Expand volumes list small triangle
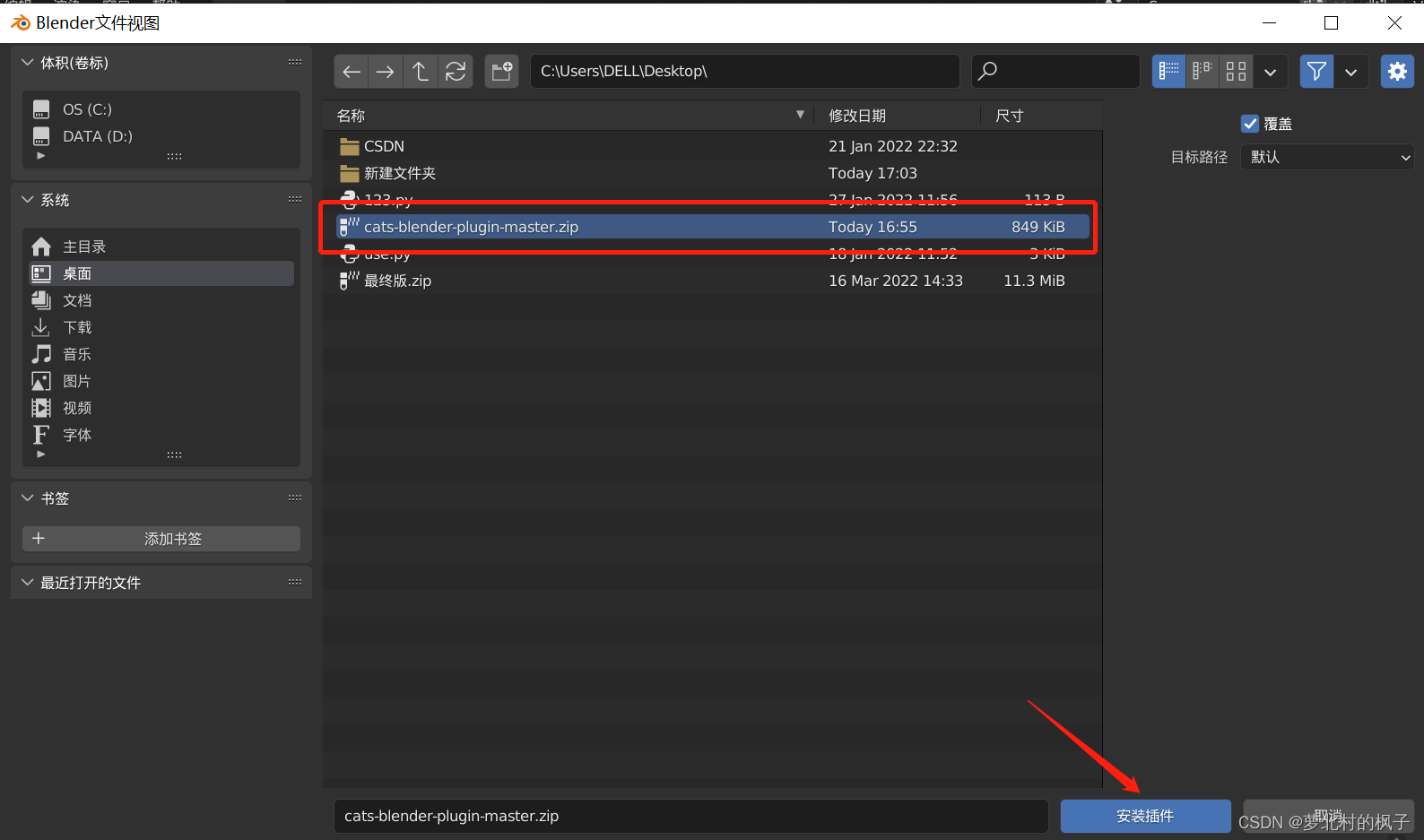The image size is (1424, 840). pyautogui.click(x=41, y=156)
